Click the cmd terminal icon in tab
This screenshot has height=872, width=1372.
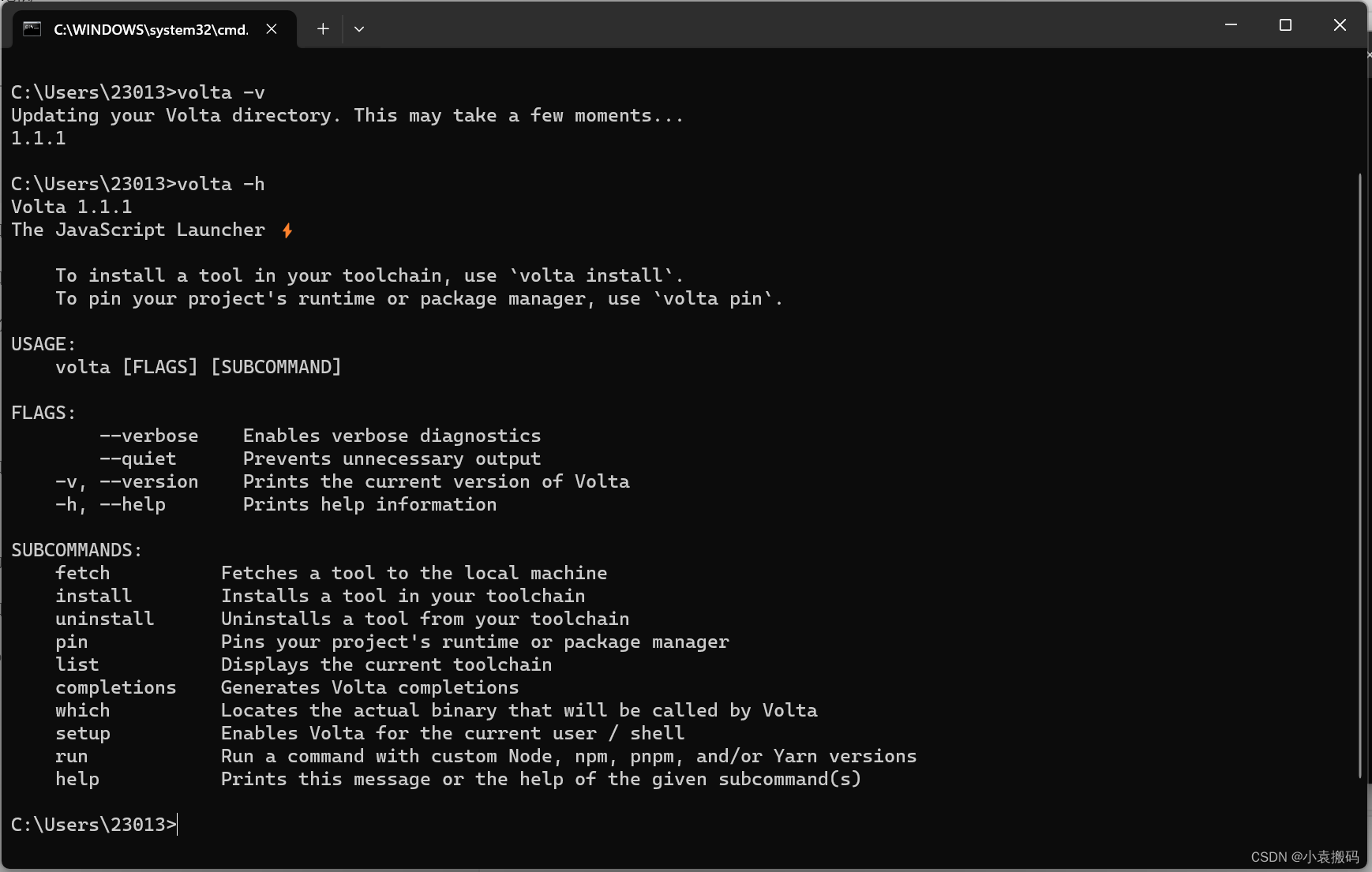pyautogui.click(x=32, y=29)
